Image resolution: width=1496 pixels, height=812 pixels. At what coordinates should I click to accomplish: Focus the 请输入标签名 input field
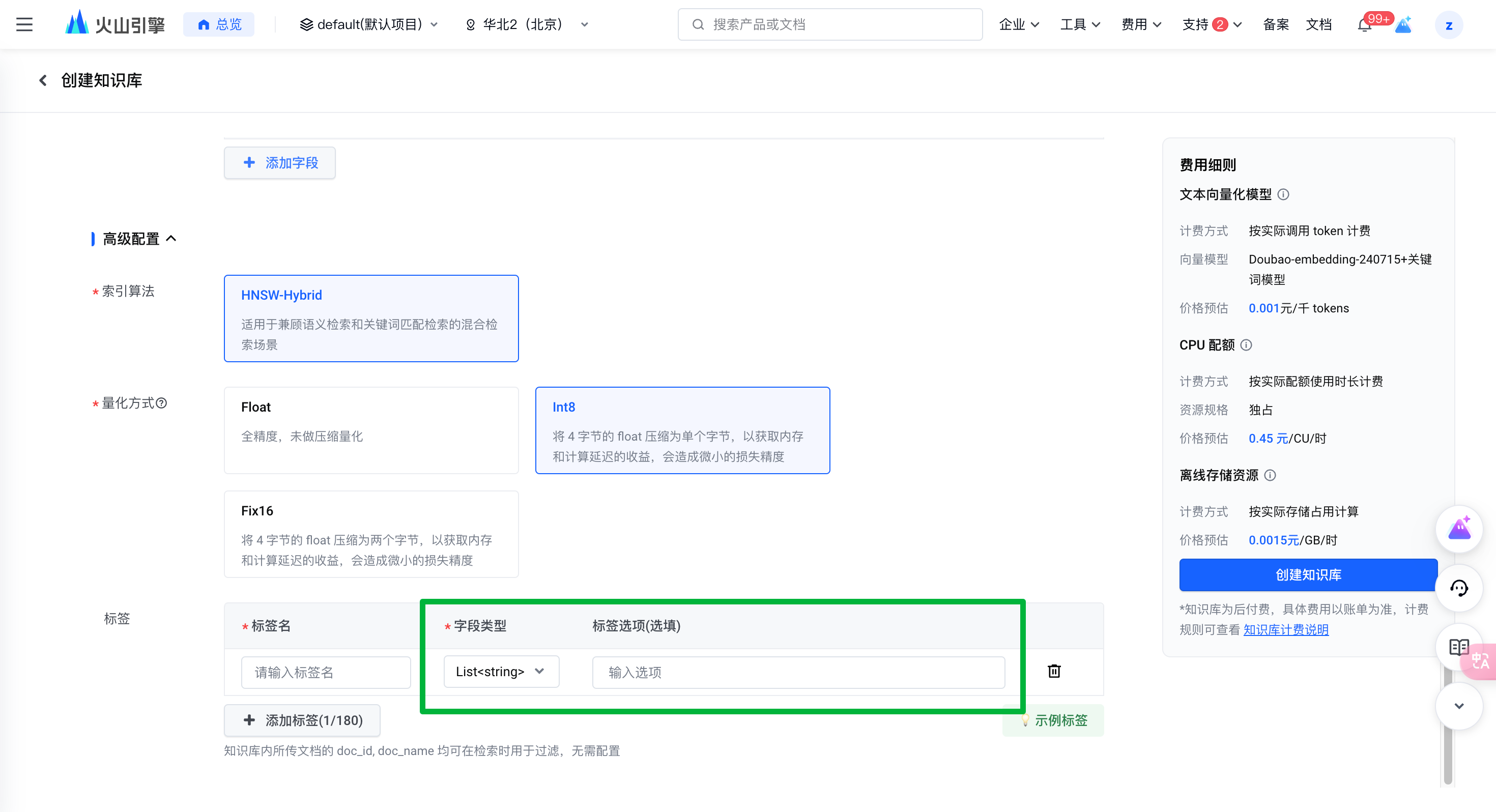[x=326, y=672]
